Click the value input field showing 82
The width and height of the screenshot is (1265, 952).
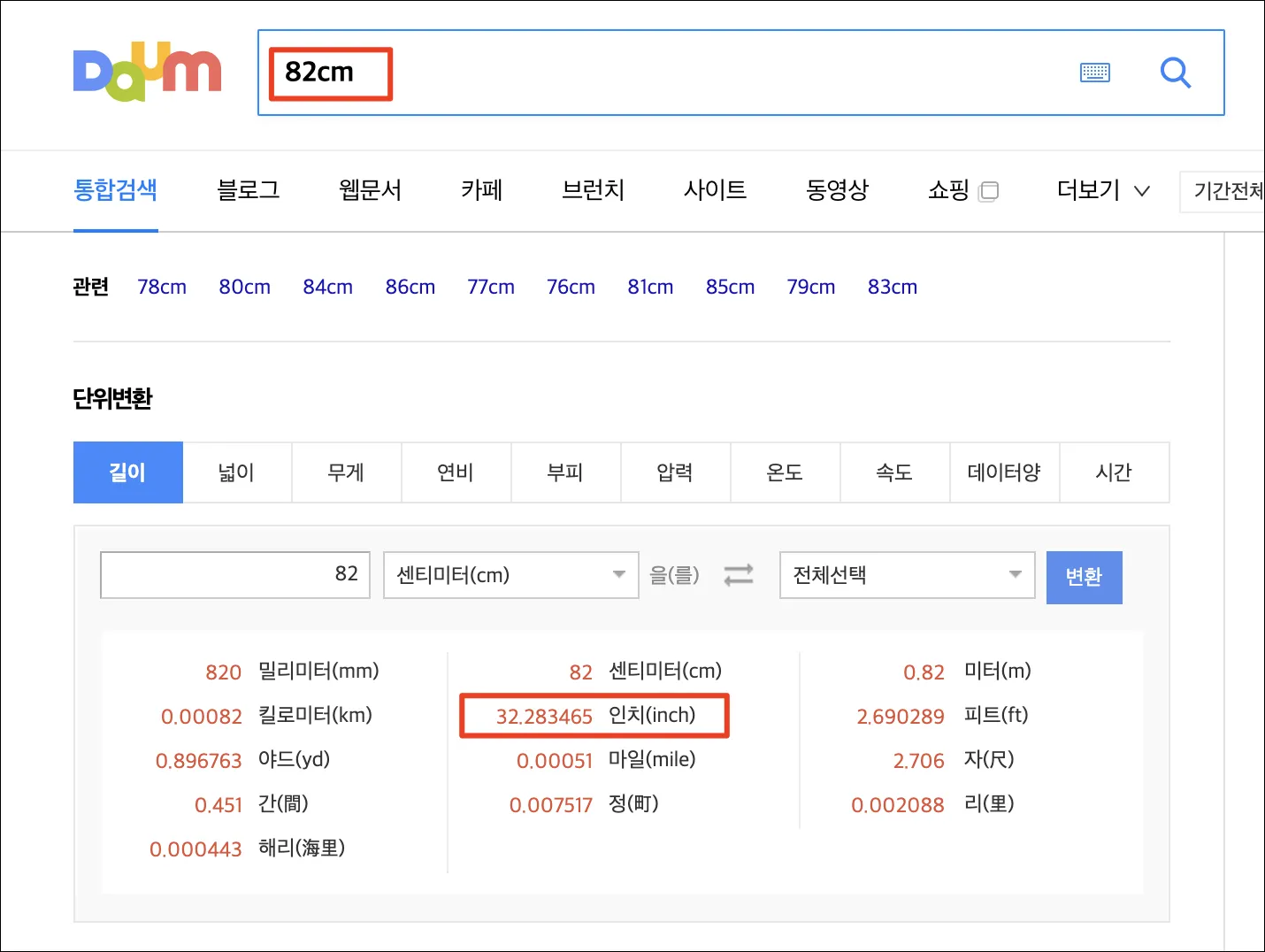coord(234,575)
